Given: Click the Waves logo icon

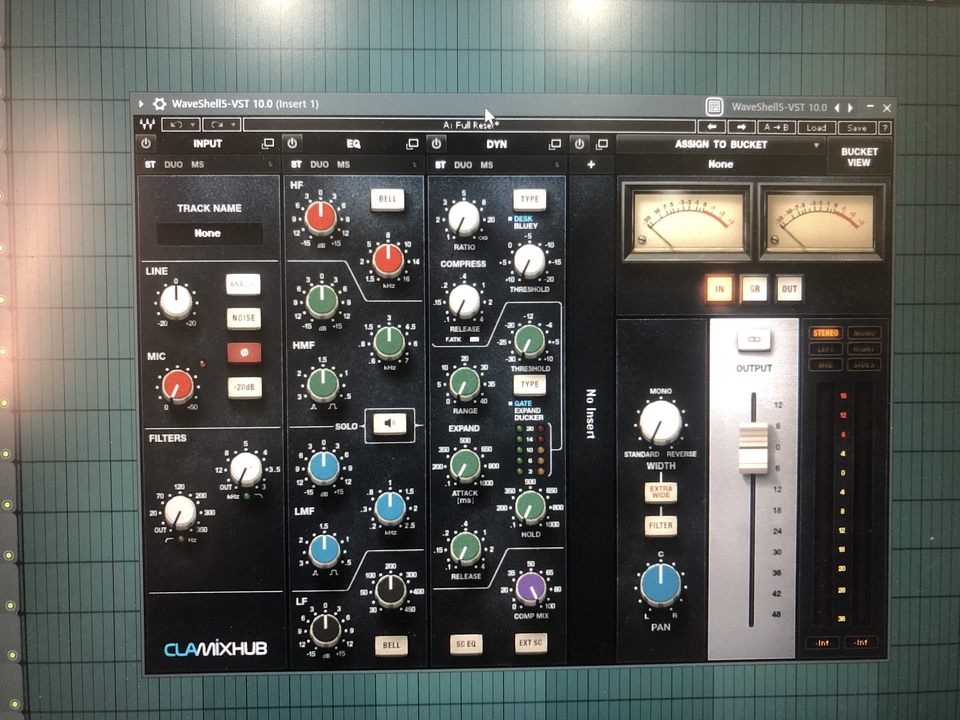Looking at the screenshot, I should [147, 124].
